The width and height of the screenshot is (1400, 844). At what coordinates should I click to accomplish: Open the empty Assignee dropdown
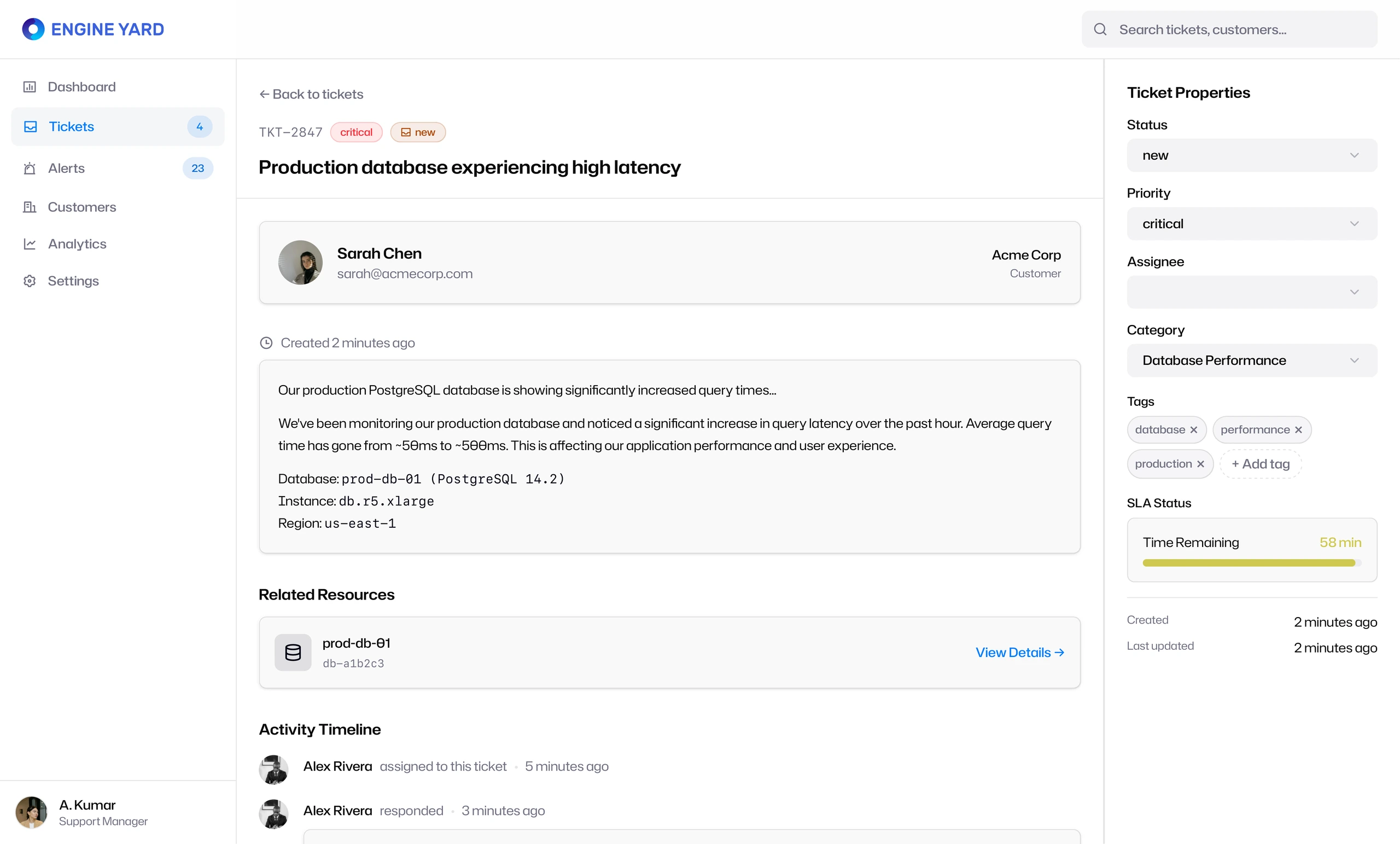pos(1252,292)
